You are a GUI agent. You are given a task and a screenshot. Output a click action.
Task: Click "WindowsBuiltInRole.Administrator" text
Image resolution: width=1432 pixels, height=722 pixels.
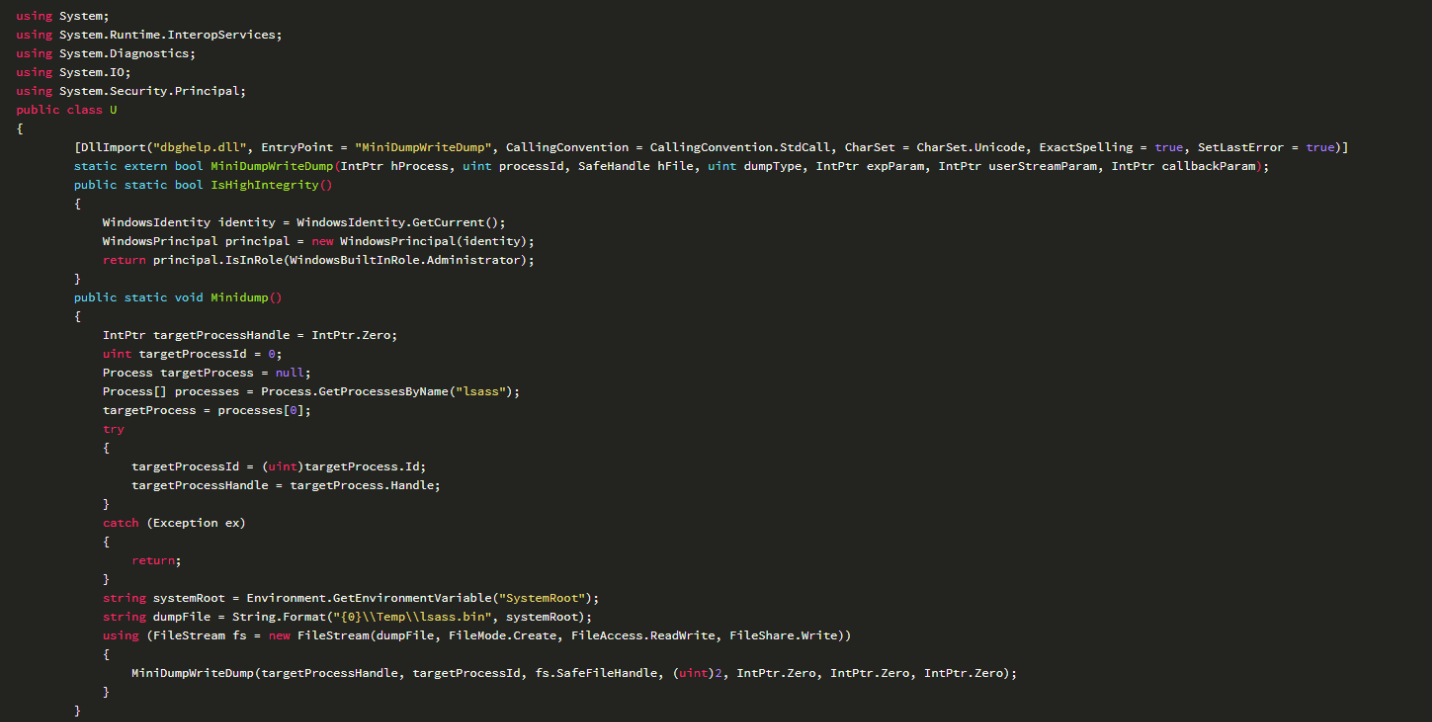pos(405,260)
